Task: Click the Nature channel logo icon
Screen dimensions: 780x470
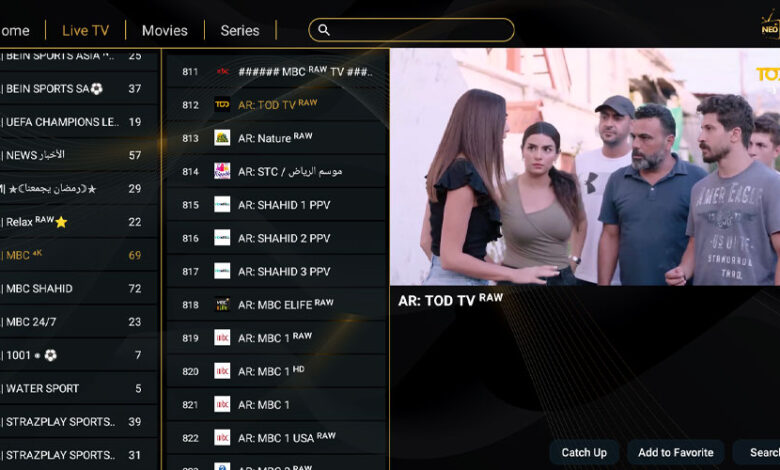Action: tap(222, 138)
